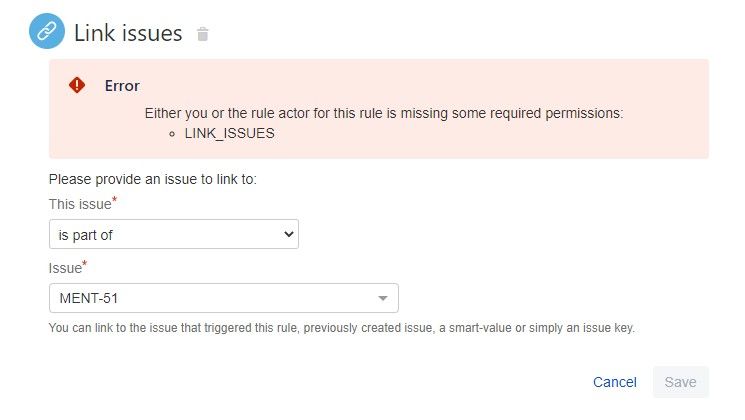Click the "This issue" field label
This screenshot has height=420, width=745.
[x=80, y=204]
